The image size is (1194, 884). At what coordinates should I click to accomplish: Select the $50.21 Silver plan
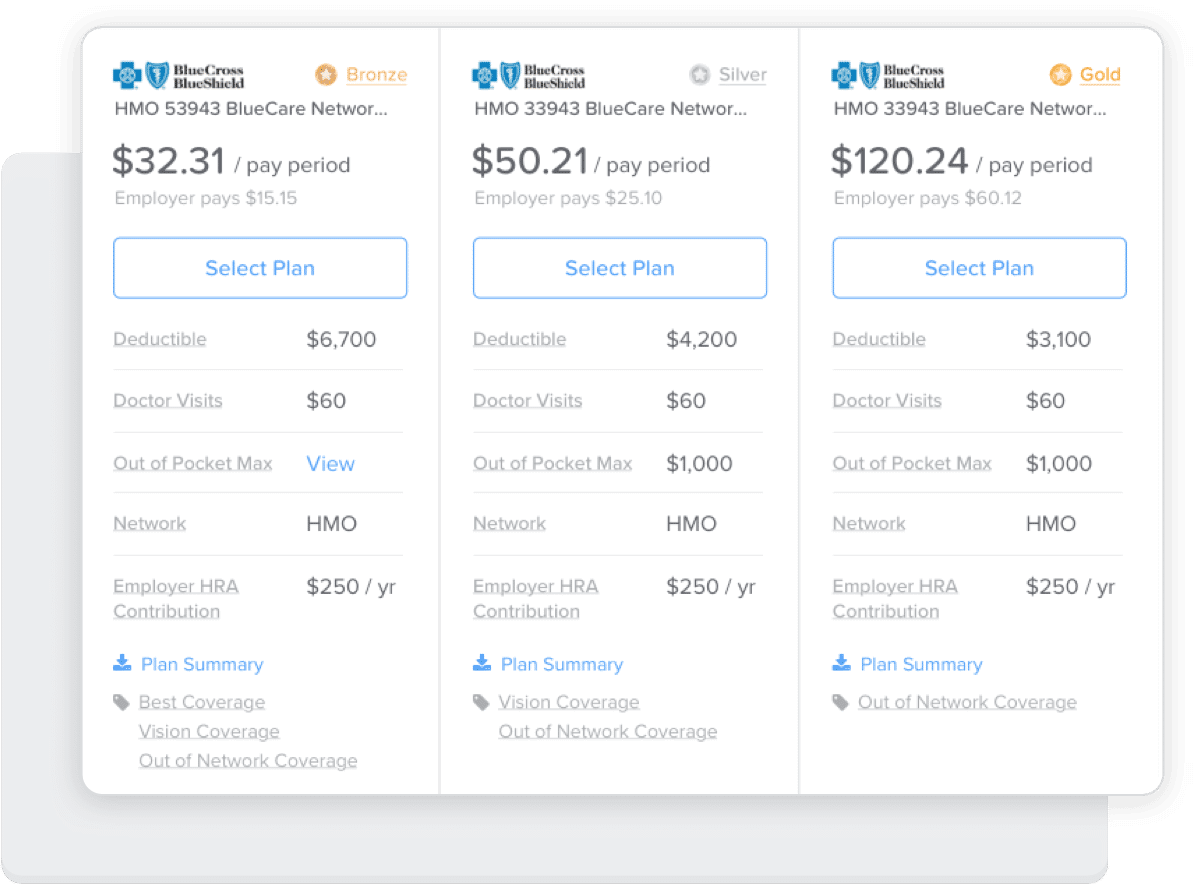620,268
